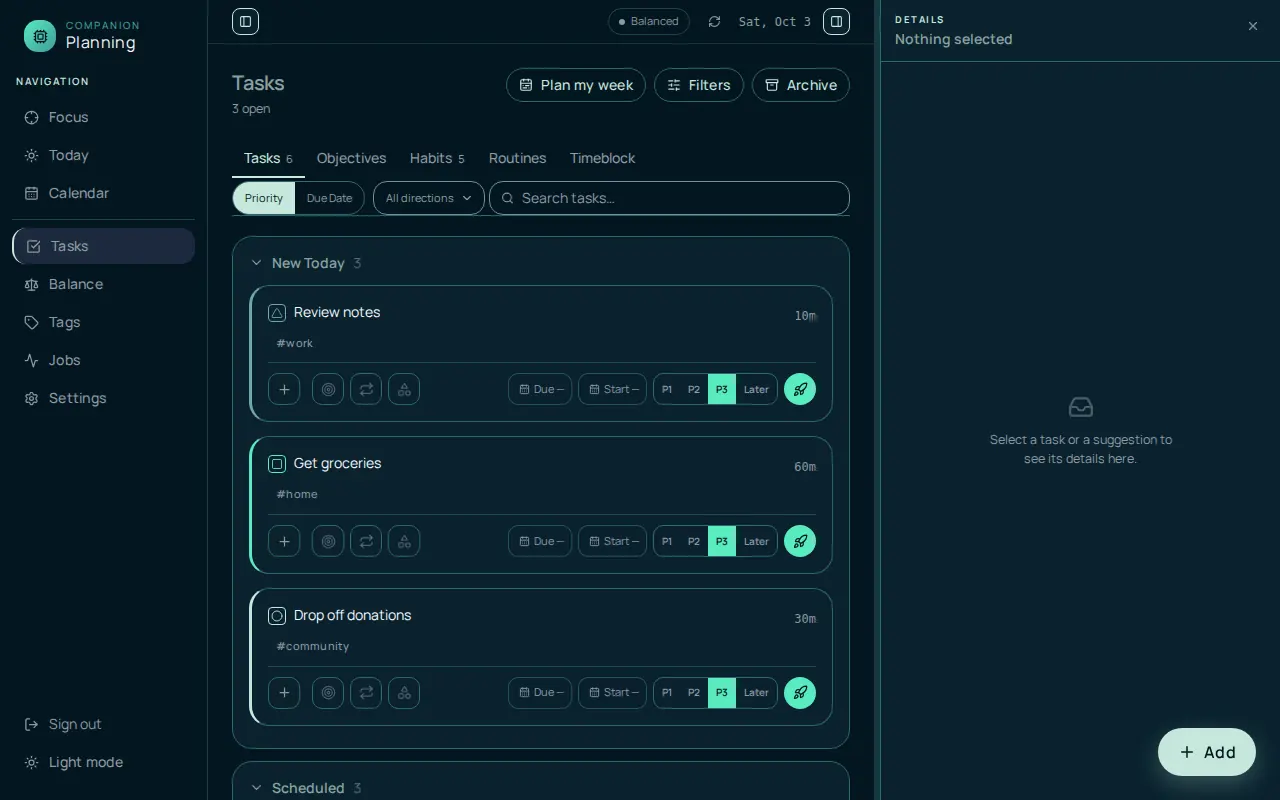The height and width of the screenshot is (800, 1280).
Task: Open Due date picker on Review notes
Action: coord(540,389)
